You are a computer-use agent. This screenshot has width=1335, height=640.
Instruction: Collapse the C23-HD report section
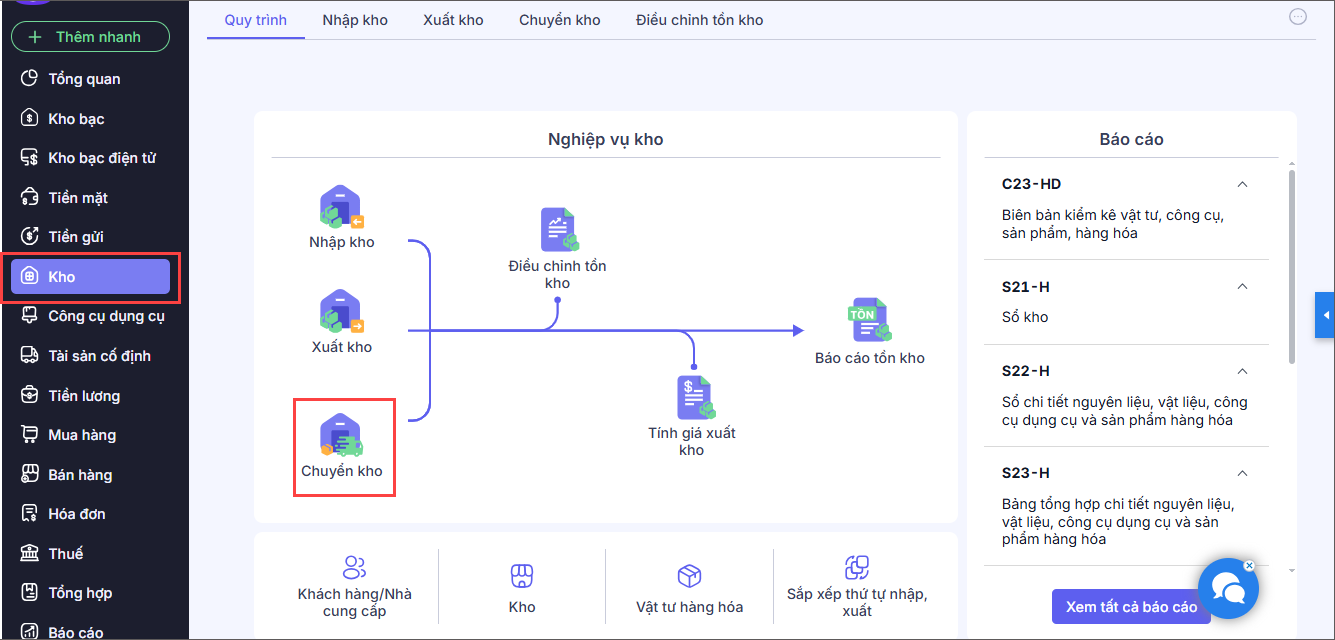(1242, 185)
